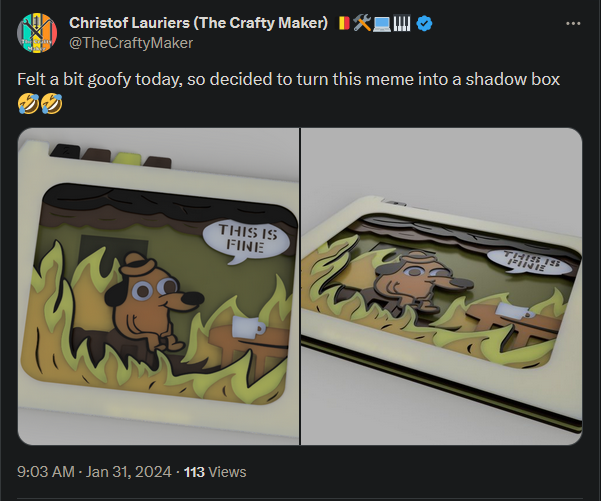Click the Belgian flag emoji

[x=344, y=23]
